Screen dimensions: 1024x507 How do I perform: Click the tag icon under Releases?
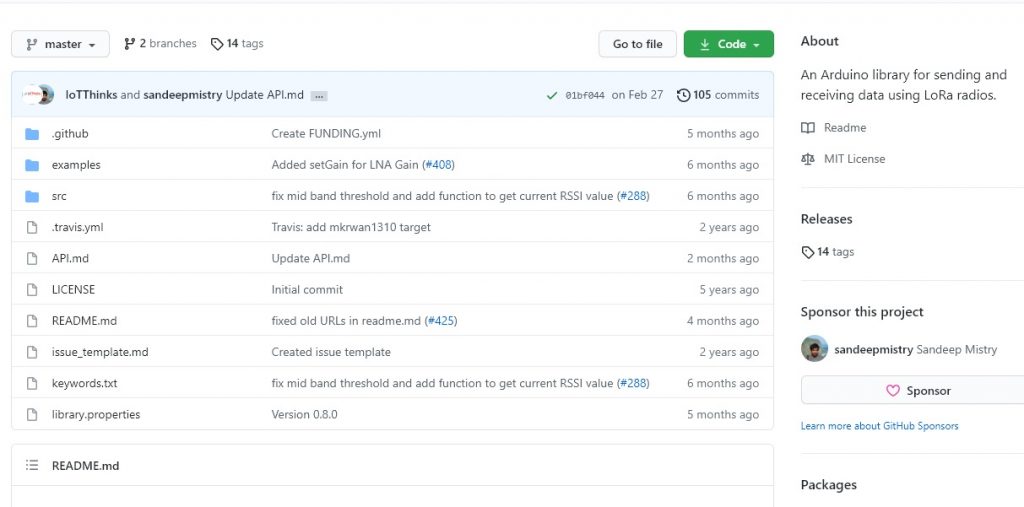[808, 252]
